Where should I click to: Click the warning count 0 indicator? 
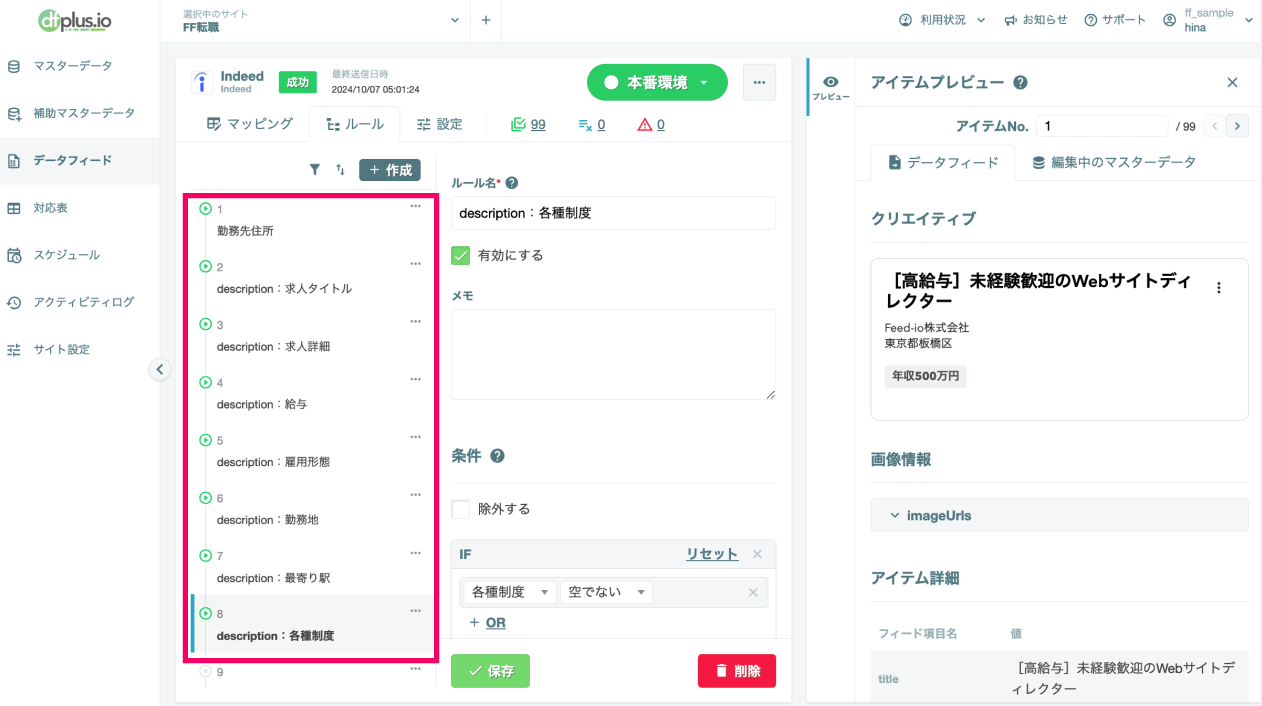point(651,125)
